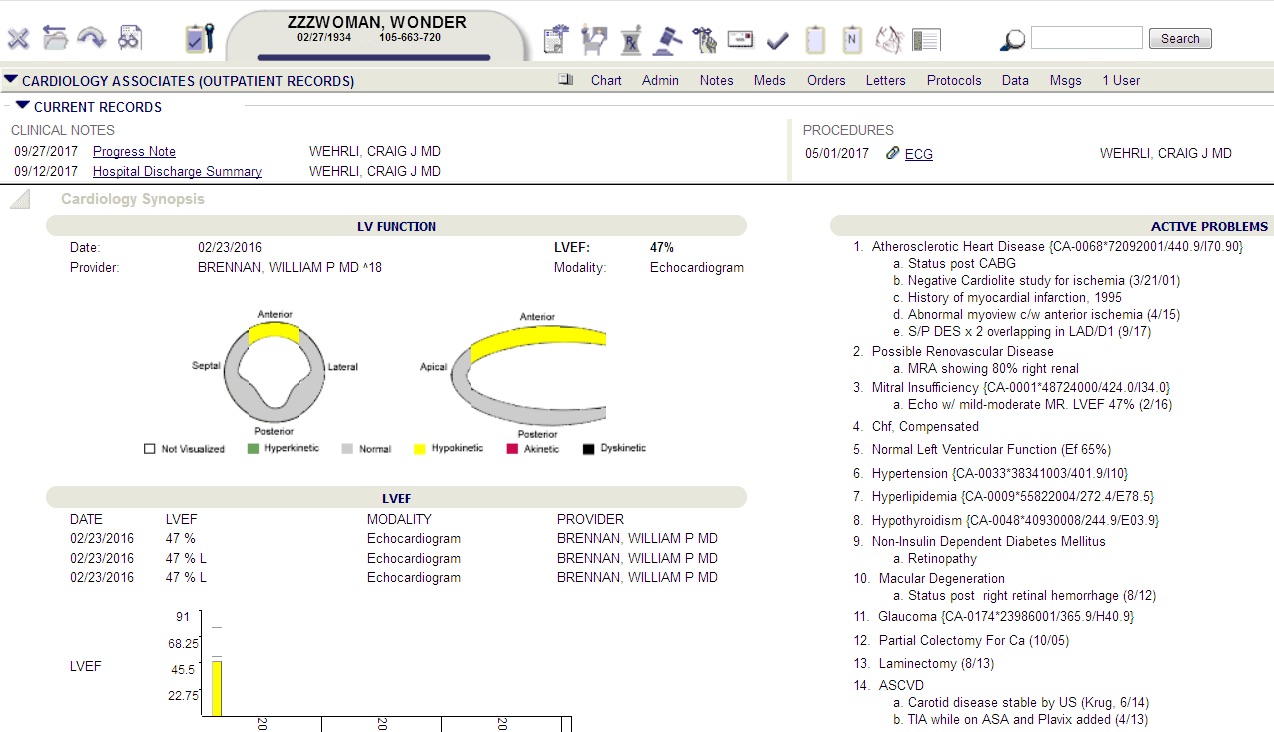Click the Cardiology Synopsis title
1274x732 pixels.
(132, 199)
